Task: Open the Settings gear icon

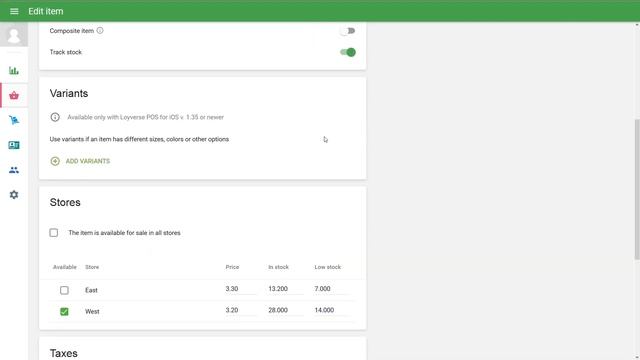Action: (14, 195)
